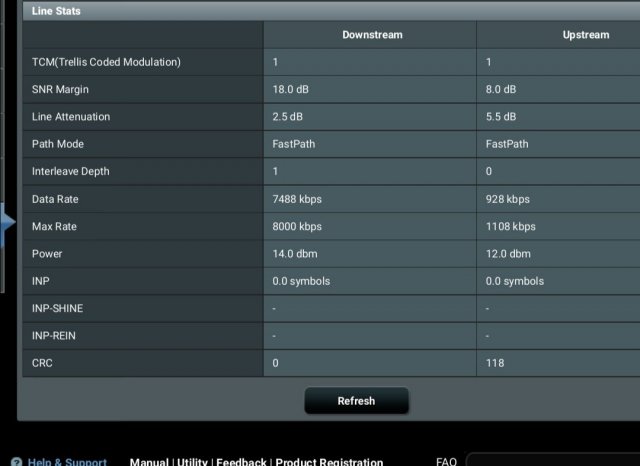Select the Max Rate row label
The width and height of the screenshot is (640, 466).
coord(54,226)
